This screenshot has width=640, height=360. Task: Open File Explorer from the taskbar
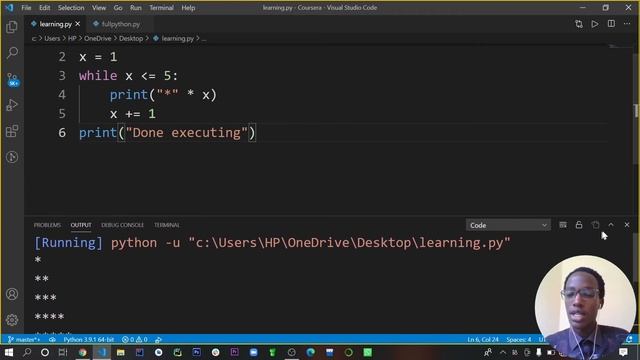coord(120,352)
